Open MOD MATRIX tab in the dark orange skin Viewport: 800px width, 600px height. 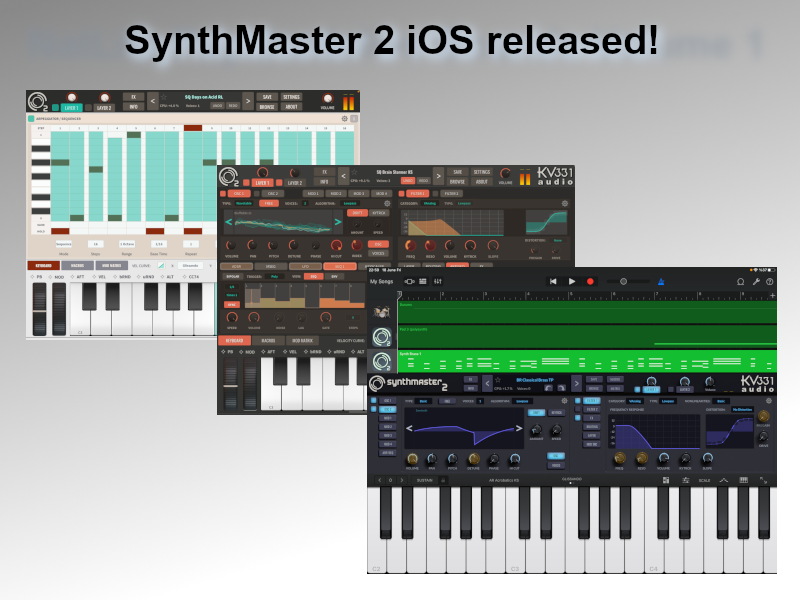coord(303,340)
